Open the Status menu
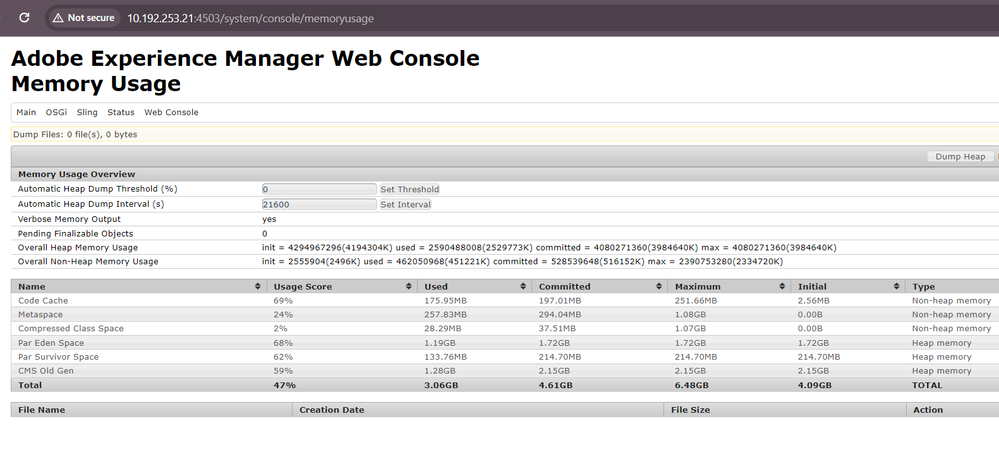The height and width of the screenshot is (459, 999). click(x=121, y=112)
